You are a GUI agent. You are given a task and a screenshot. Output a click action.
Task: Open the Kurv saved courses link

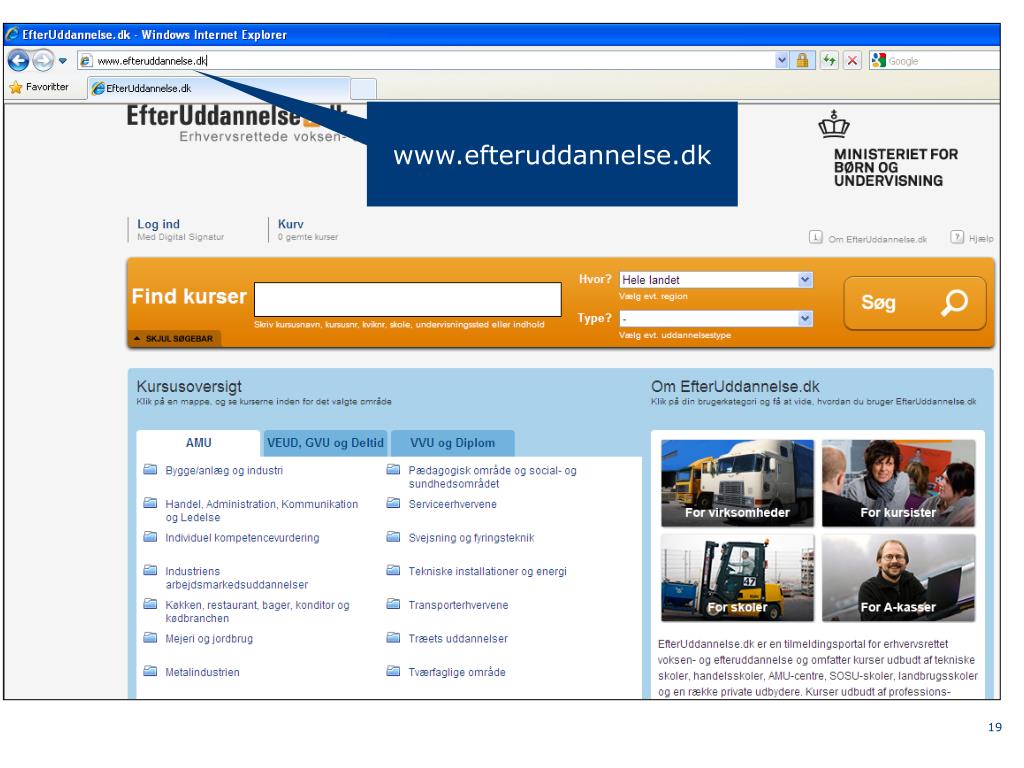coord(291,224)
